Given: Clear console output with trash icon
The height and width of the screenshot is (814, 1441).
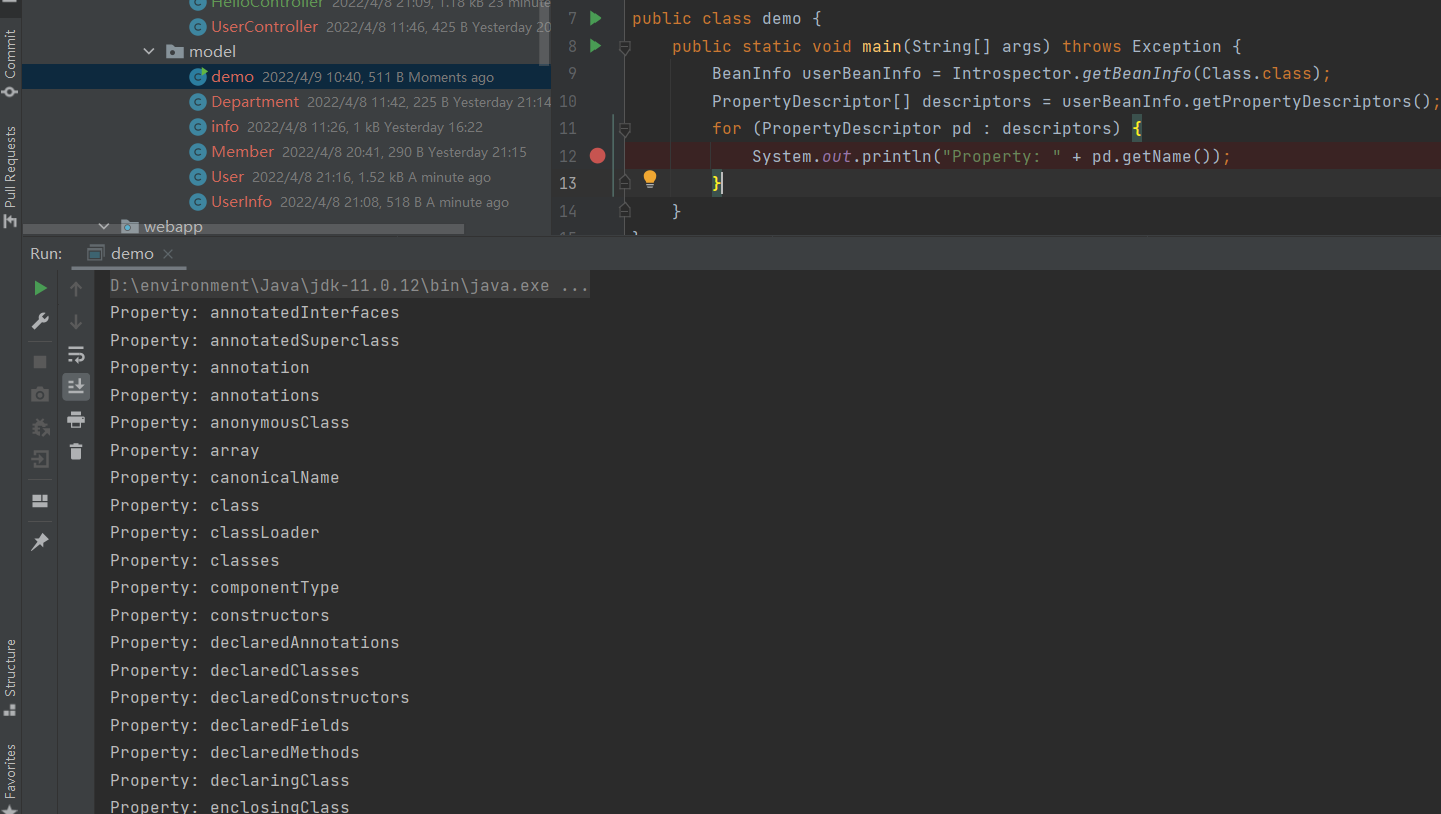Looking at the screenshot, I should (x=76, y=452).
